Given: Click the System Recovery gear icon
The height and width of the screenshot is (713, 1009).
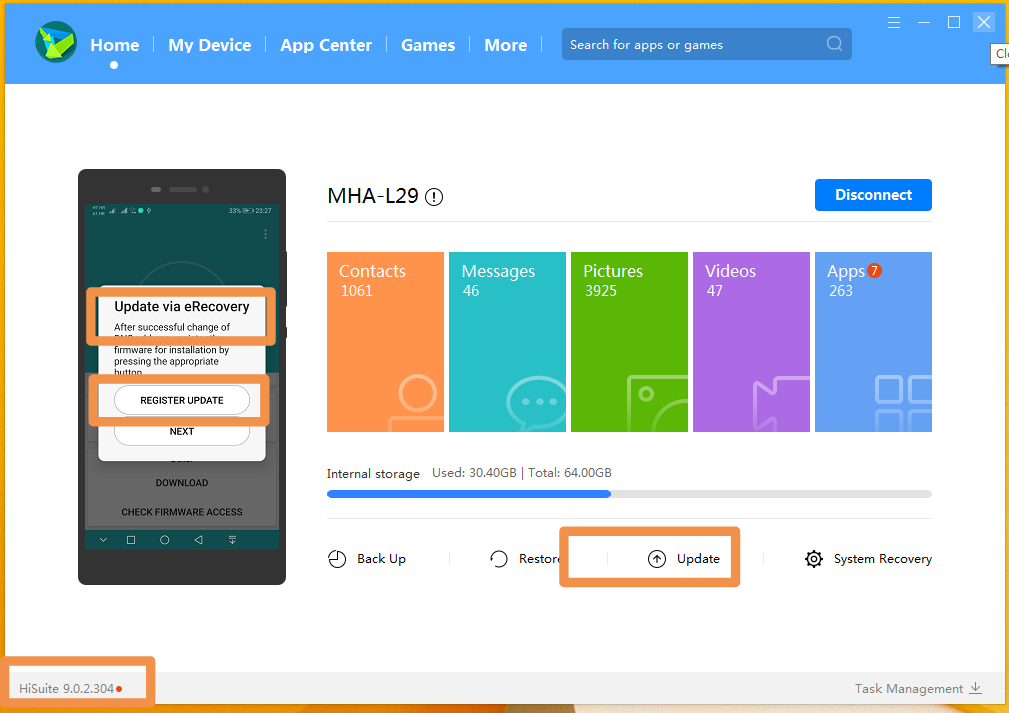Looking at the screenshot, I should tap(814, 559).
